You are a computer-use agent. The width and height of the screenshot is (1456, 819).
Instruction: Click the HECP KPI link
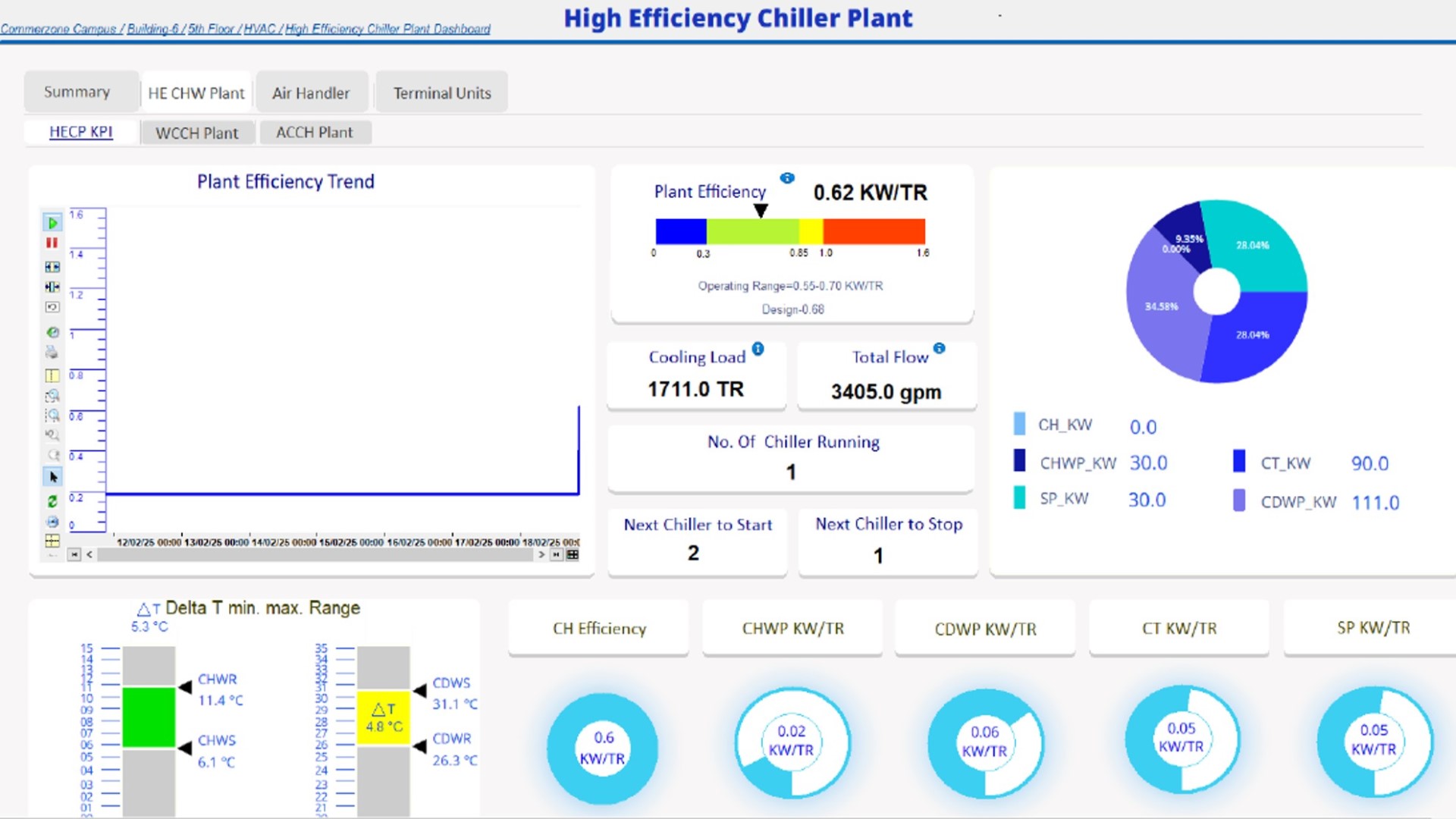[x=80, y=132]
